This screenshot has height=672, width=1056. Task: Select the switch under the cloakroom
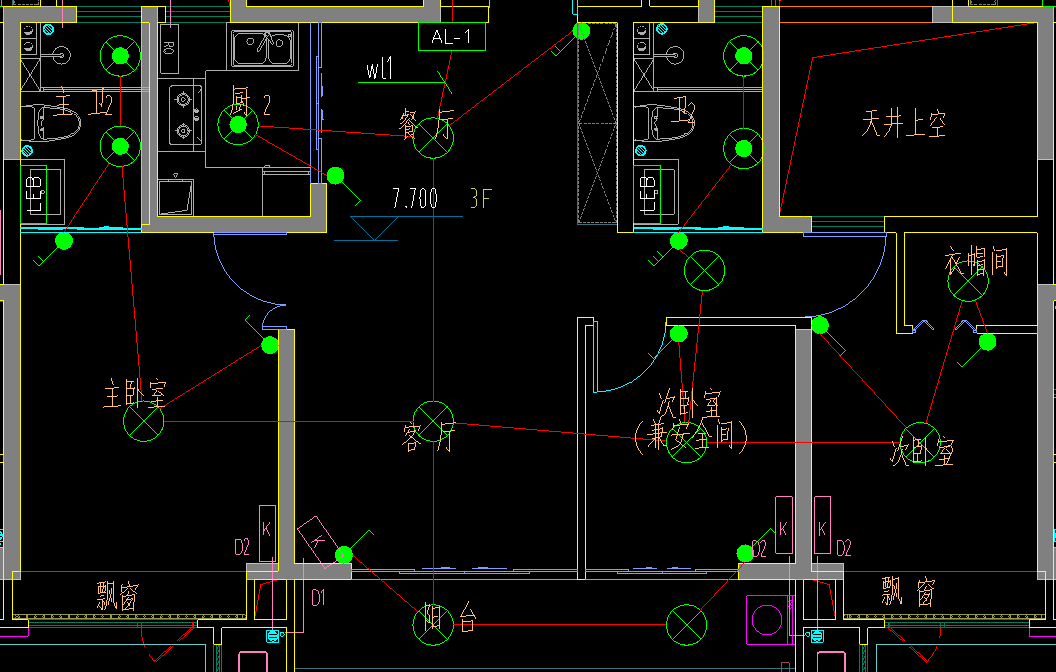[x=987, y=342]
